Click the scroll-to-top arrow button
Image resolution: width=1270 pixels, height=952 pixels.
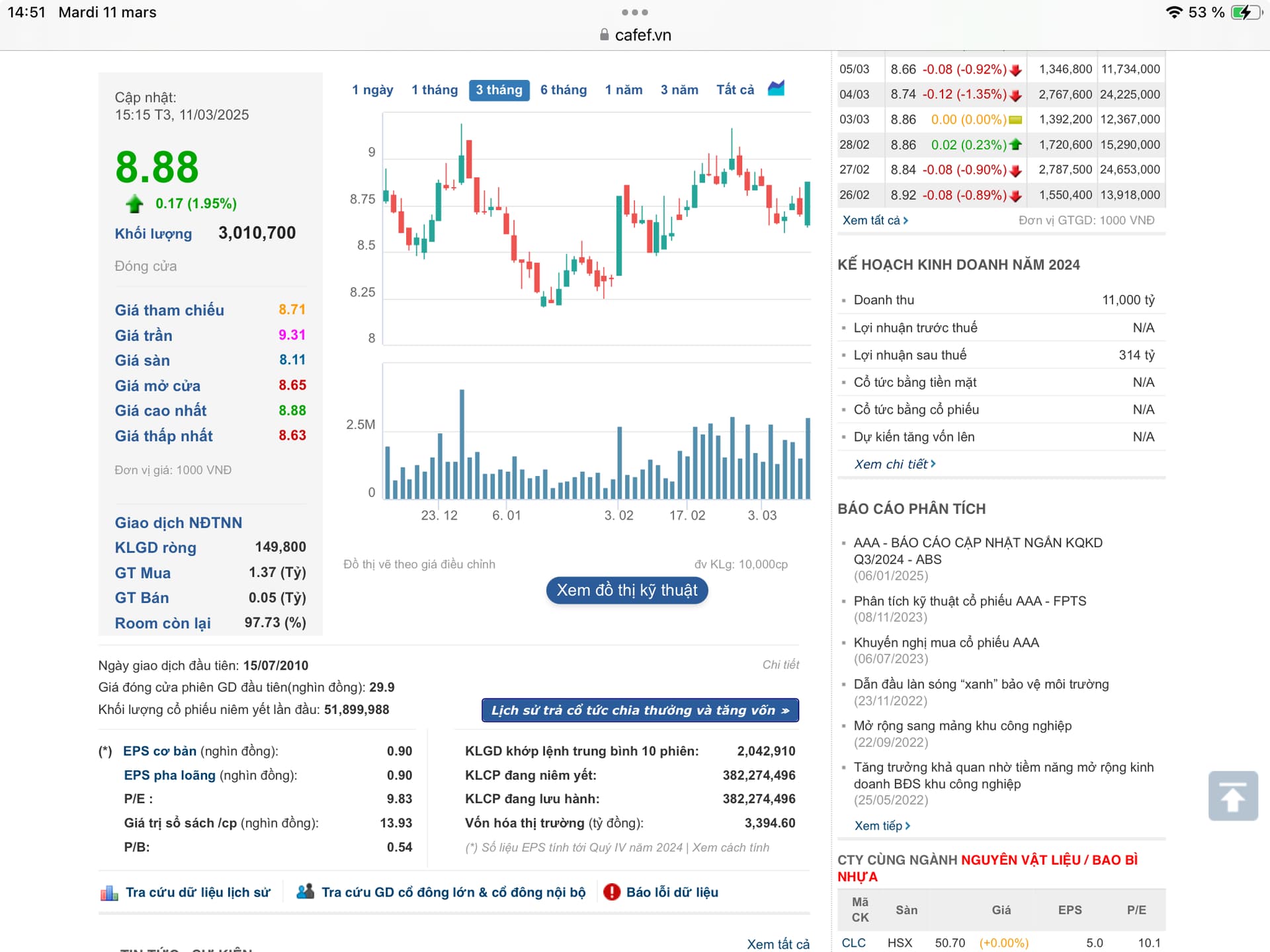(1232, 796)
